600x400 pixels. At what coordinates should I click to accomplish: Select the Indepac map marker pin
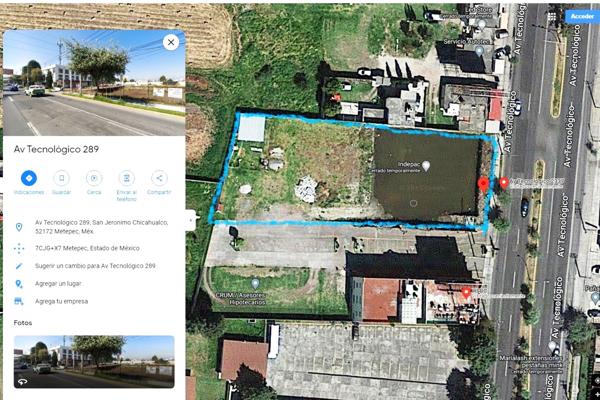[426, 166]
